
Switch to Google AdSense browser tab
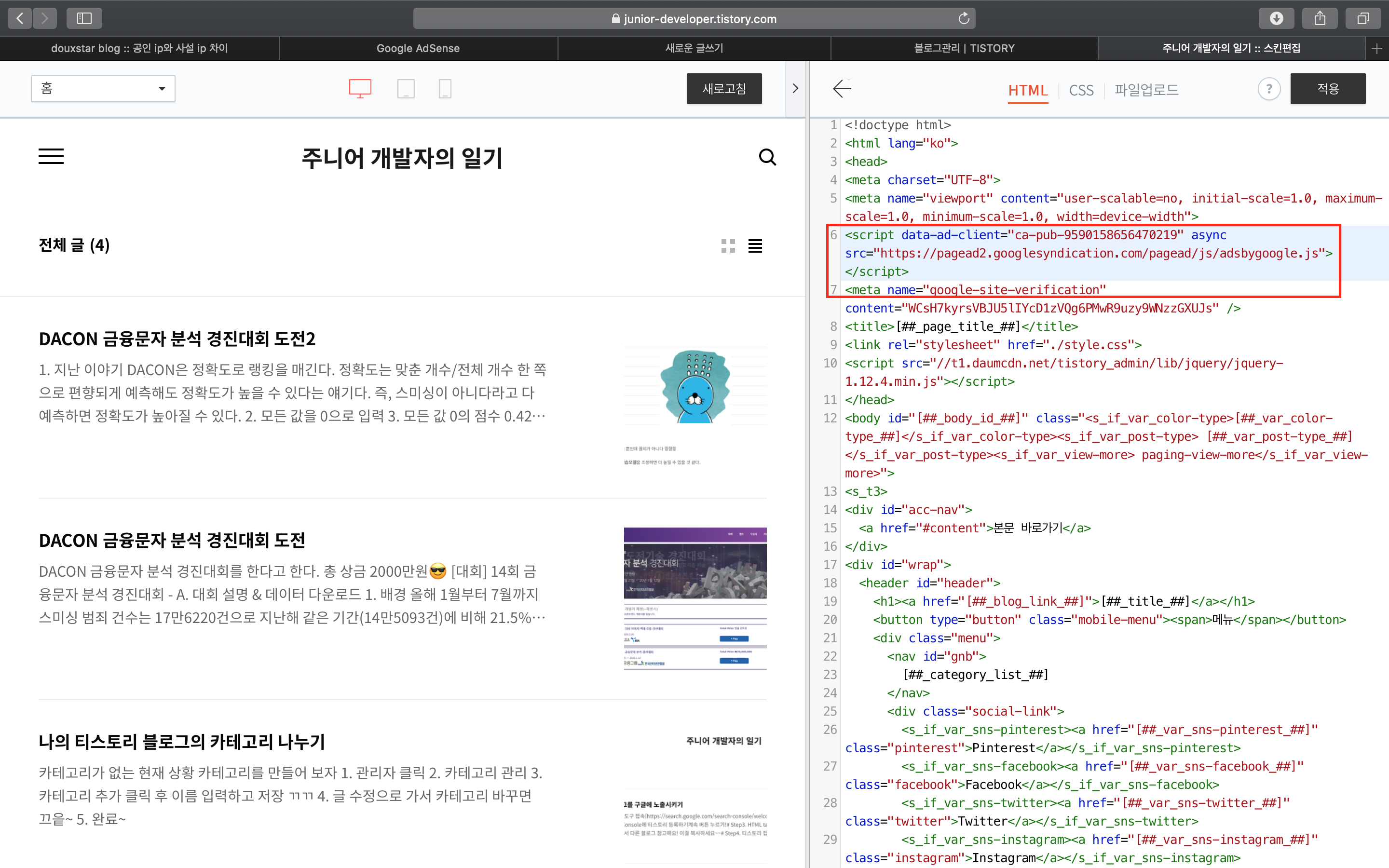418,48
